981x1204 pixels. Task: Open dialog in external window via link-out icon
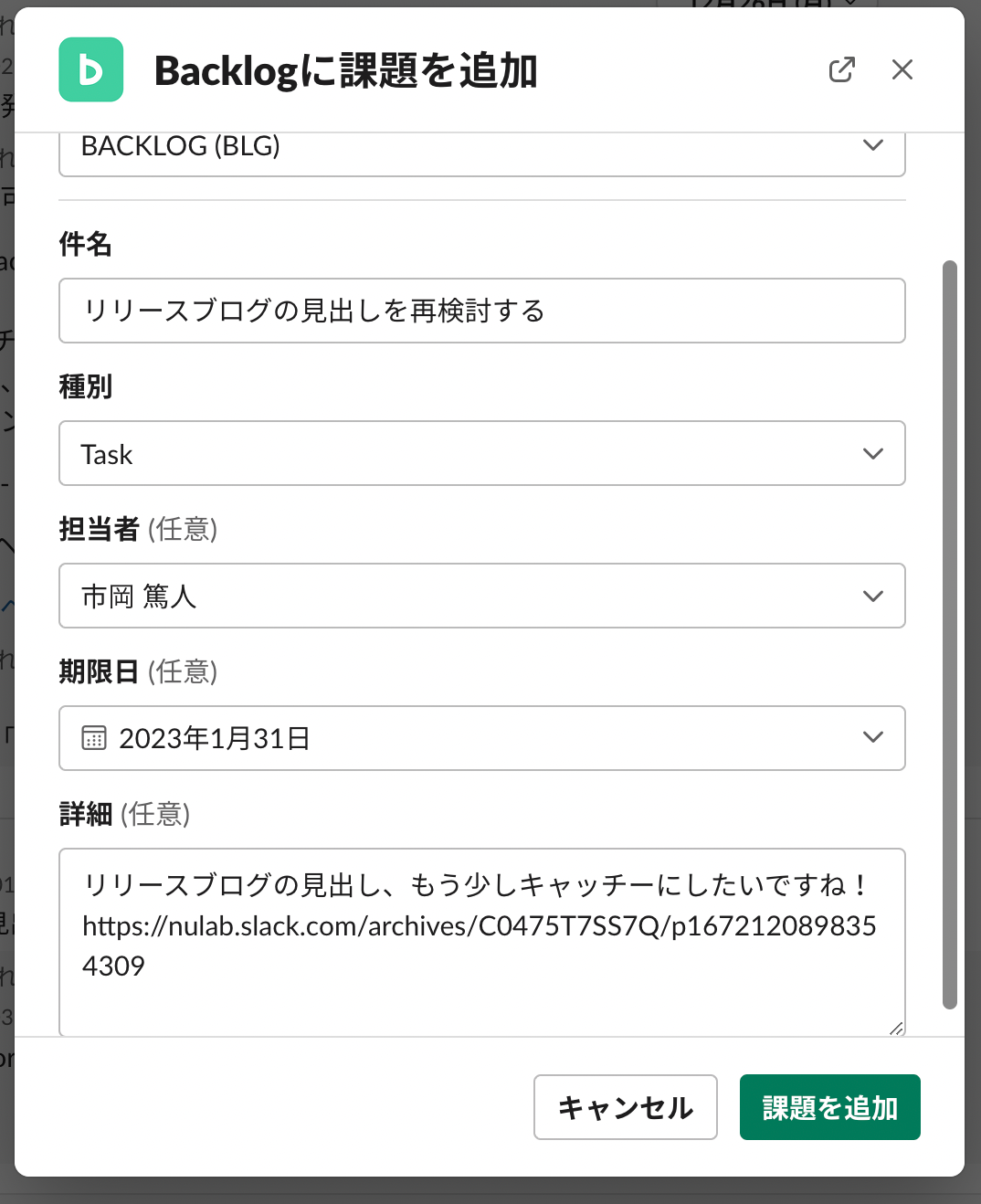(x=841, y=69)
